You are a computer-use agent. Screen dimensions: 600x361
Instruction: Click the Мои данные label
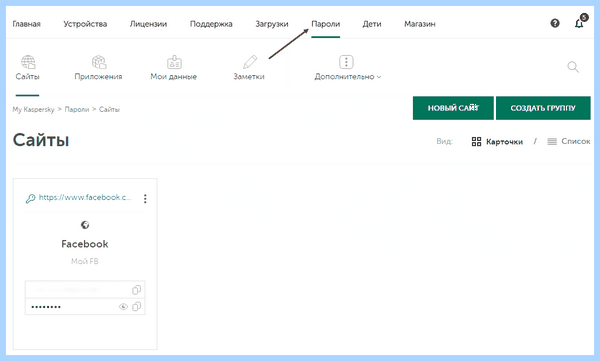[174, 77]
